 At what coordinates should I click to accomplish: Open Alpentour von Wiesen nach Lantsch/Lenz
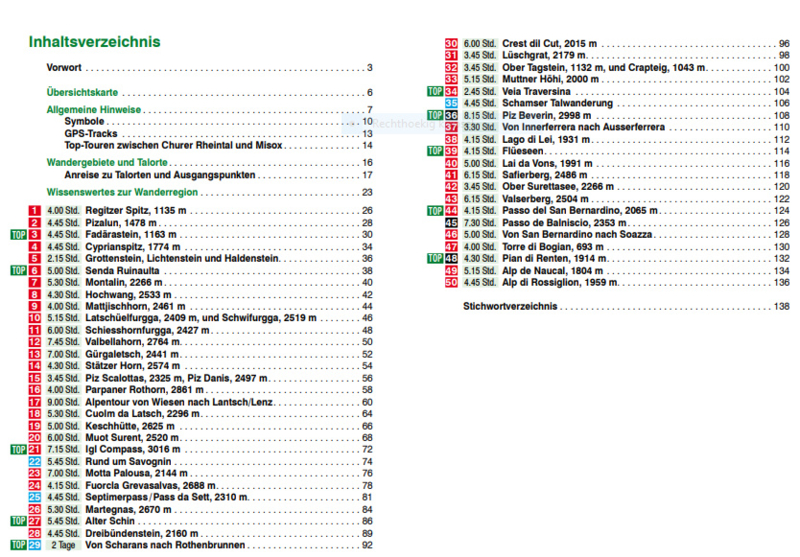180,402
